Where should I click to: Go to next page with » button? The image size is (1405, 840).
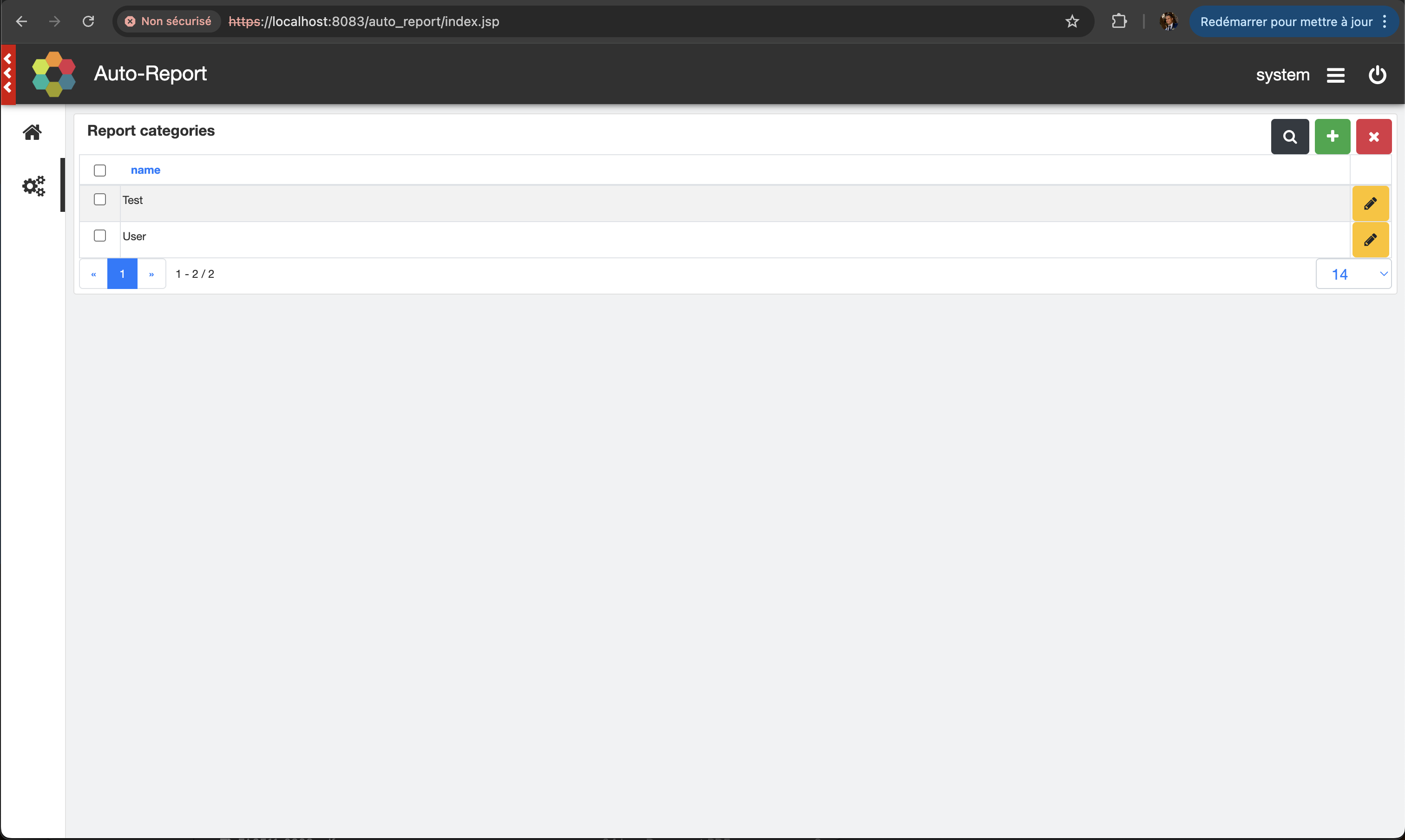coord(151,274)
